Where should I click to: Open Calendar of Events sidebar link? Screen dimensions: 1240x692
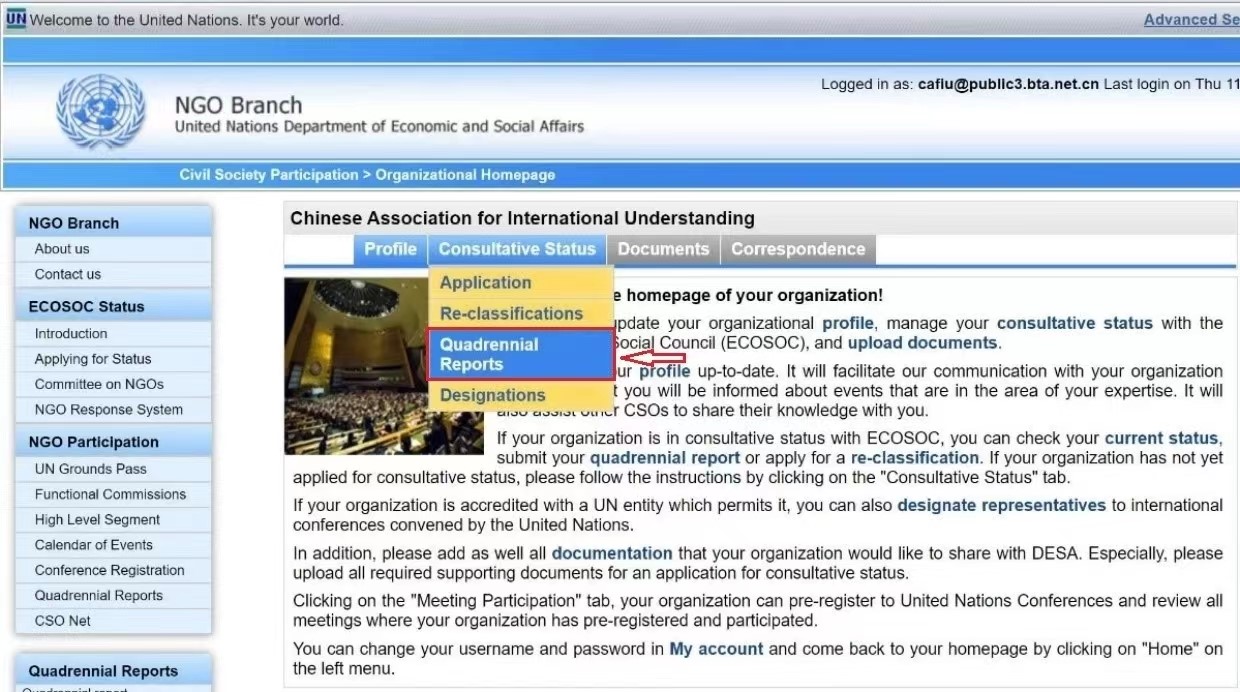coord(94,545)
